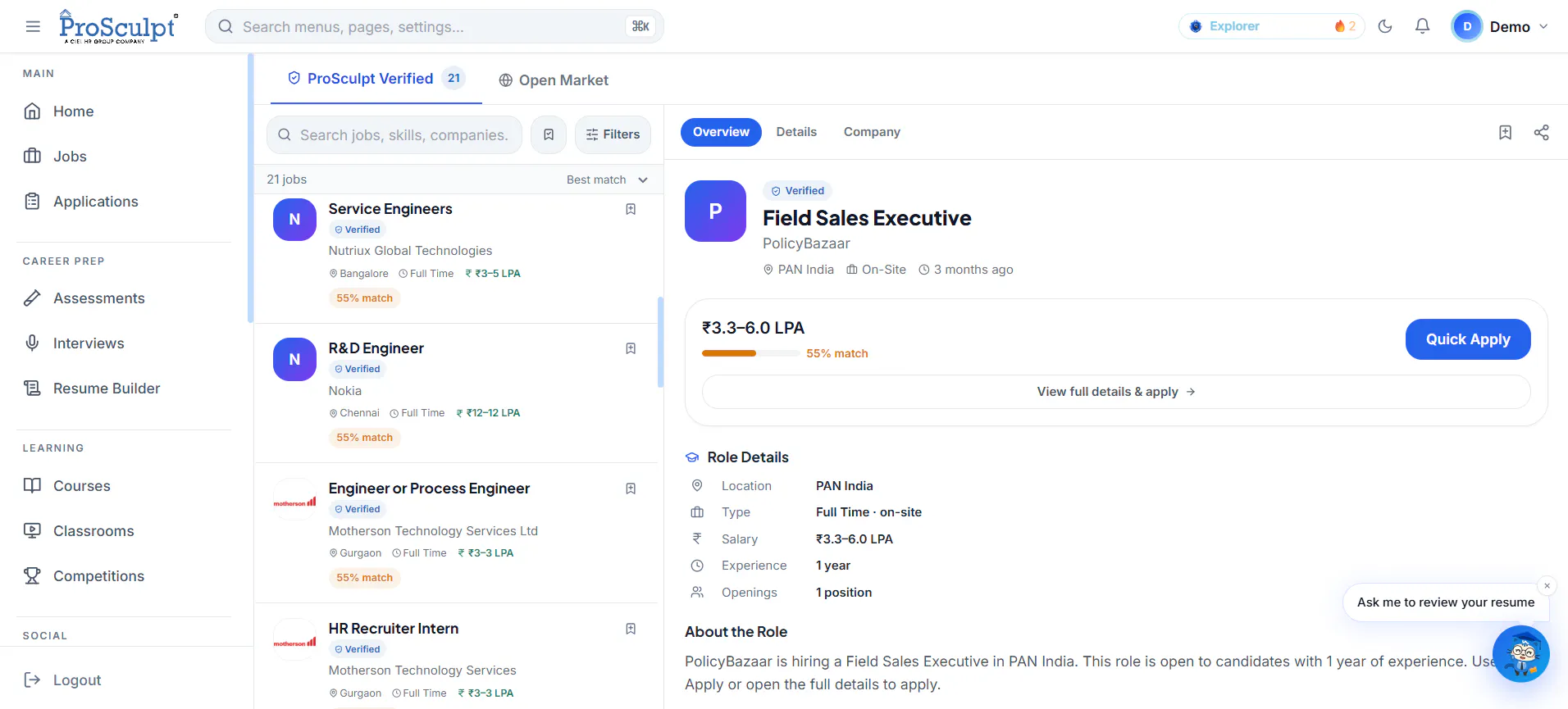This screenshot has width=1568, height=709.
Task: Click Ask me to review your resume
Action: click(x=1446, y=602)
